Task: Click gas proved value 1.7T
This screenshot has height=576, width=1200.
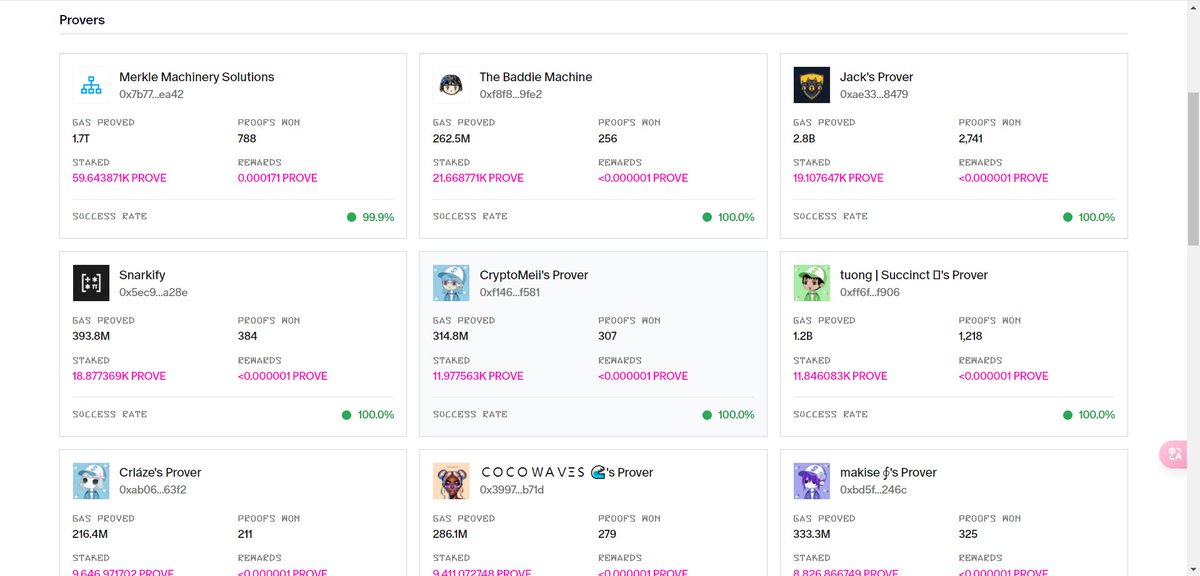Action: [82, 139]
